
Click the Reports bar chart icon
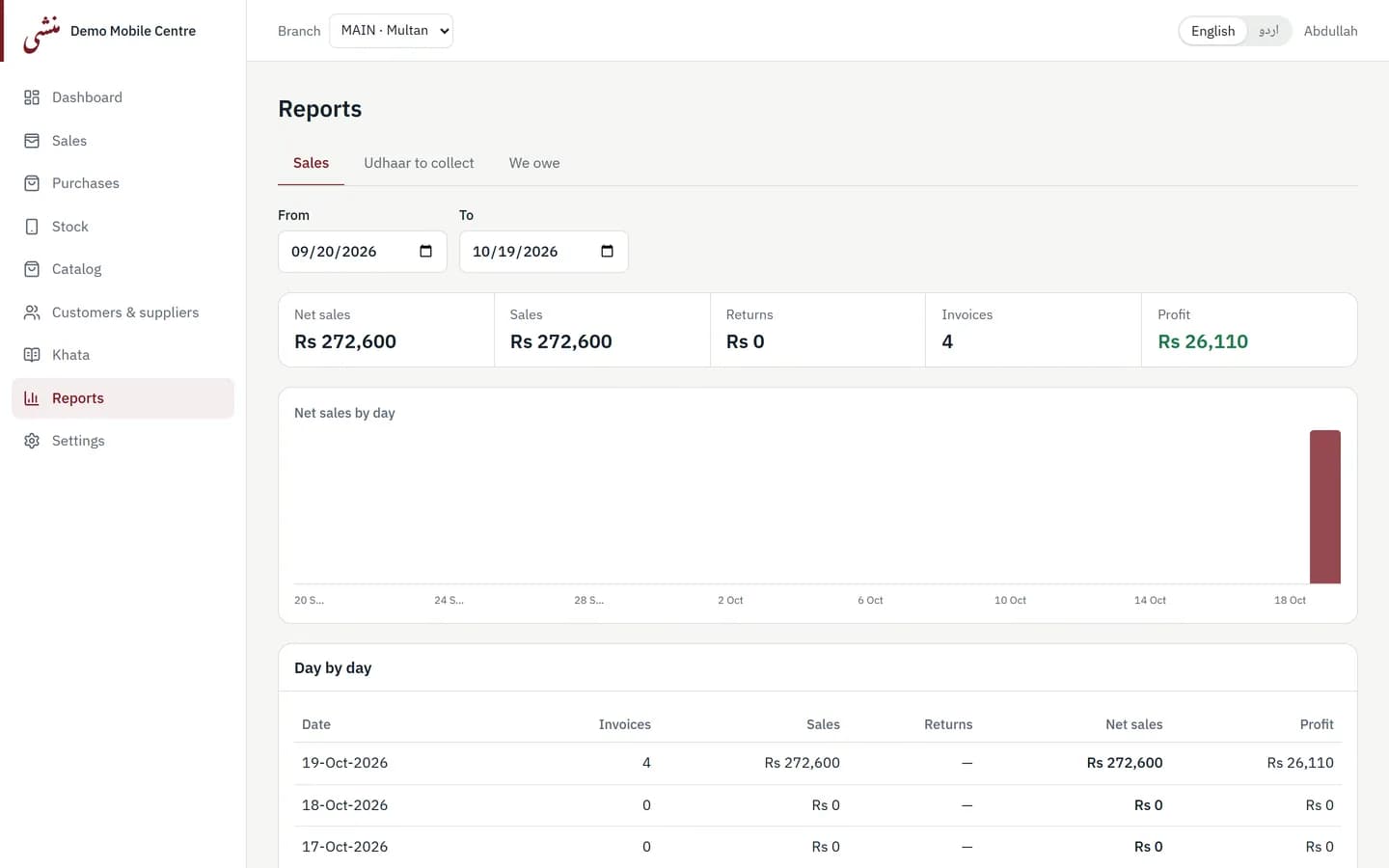pyautogui.click(x=32, y=398)
